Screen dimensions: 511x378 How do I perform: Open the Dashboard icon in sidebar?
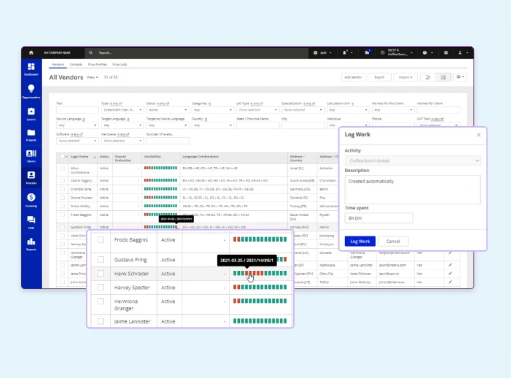31,69
